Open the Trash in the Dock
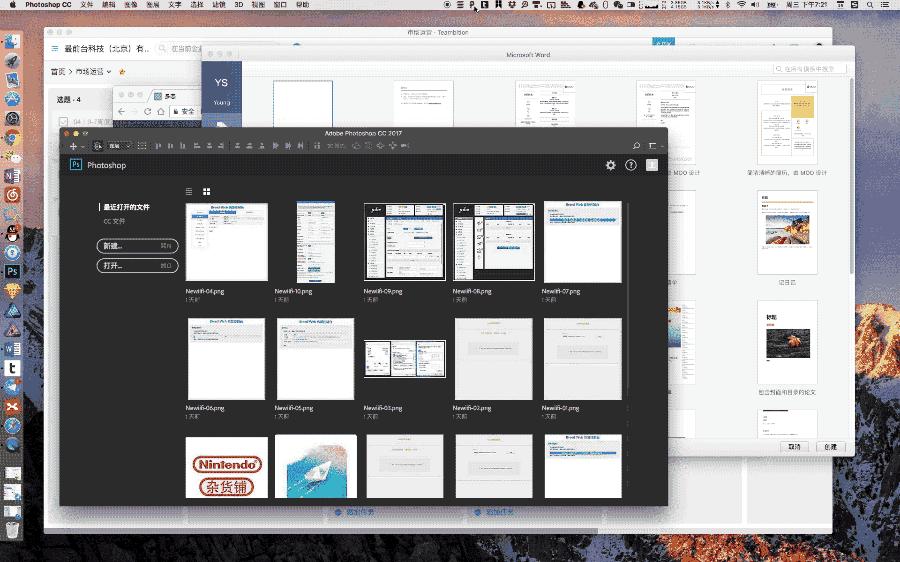This screenshot has height=562, width=900. [x=12, y=529]
